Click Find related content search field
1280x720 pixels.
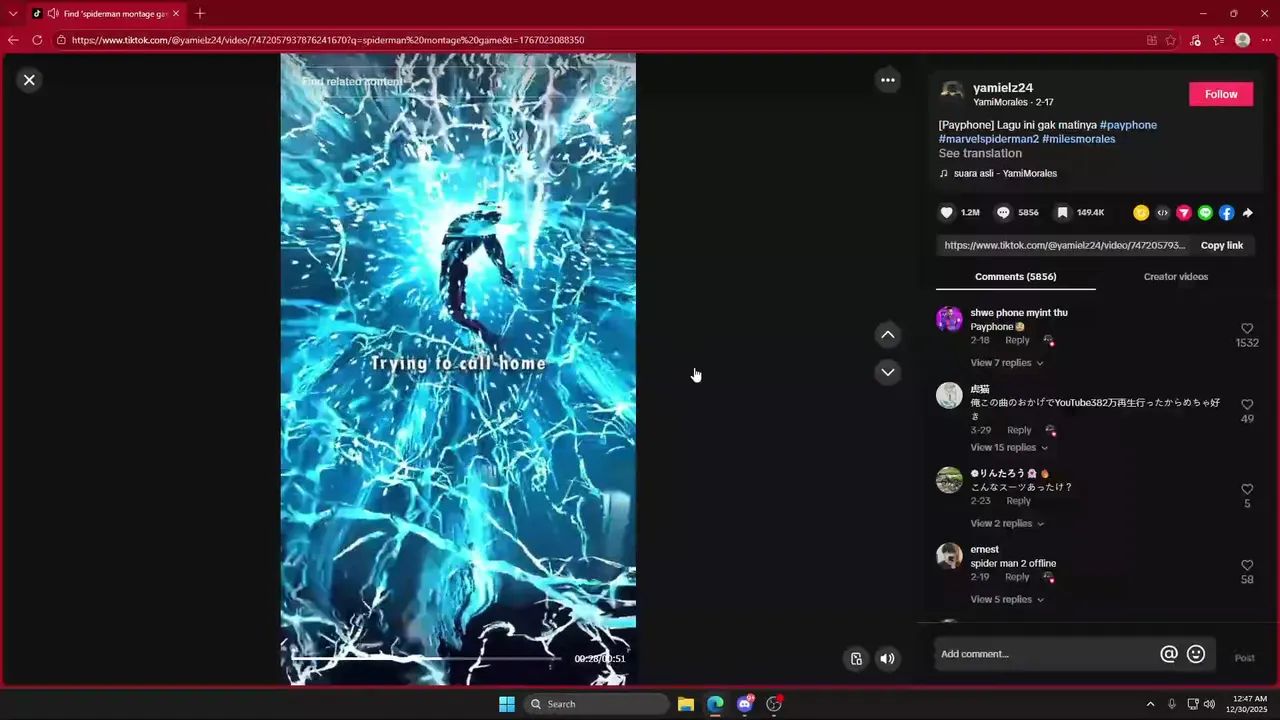point(445,81)
